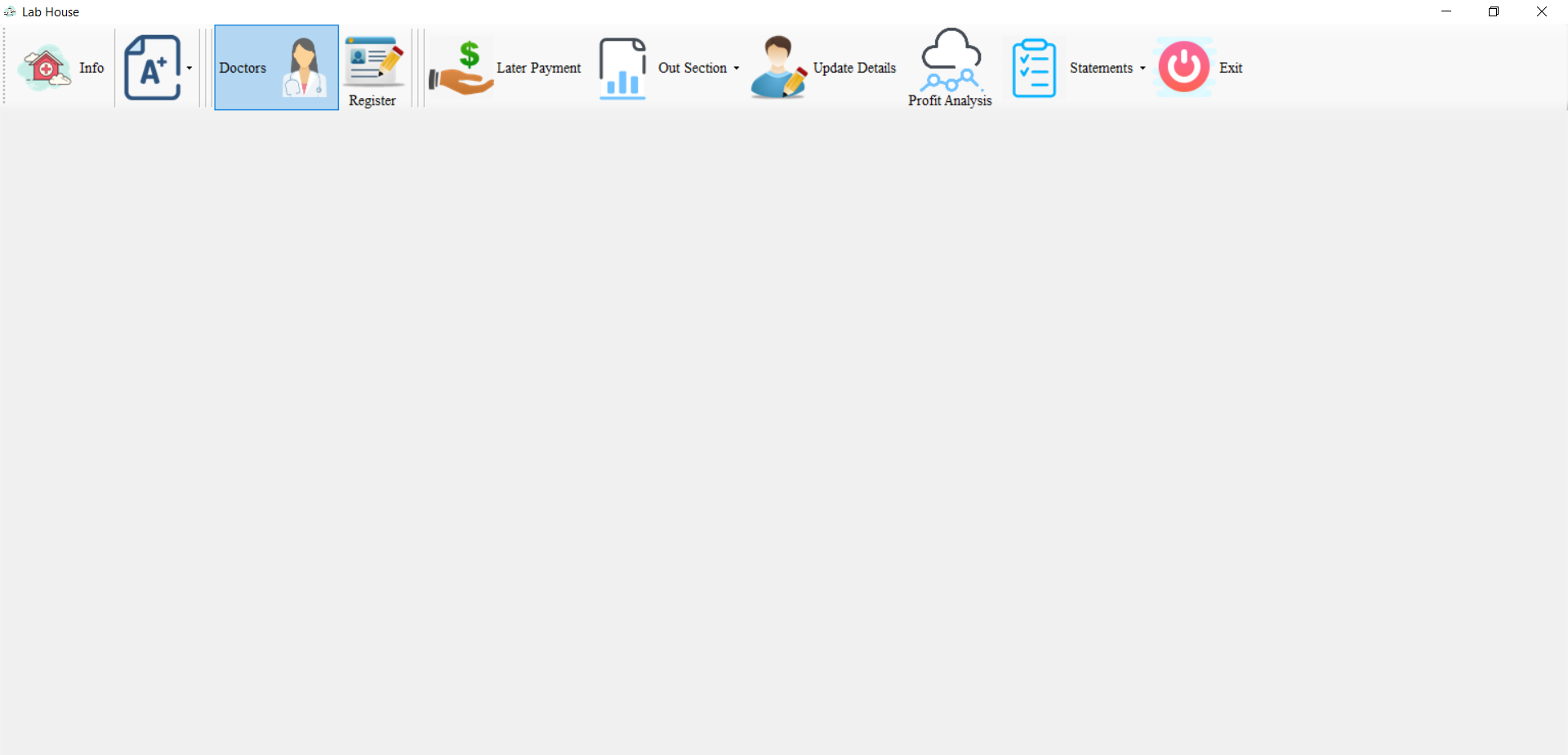Viewport: 1568px width, 755px height.
Task: Open the A+ document grade icon
Action: (x=152, y=68)
